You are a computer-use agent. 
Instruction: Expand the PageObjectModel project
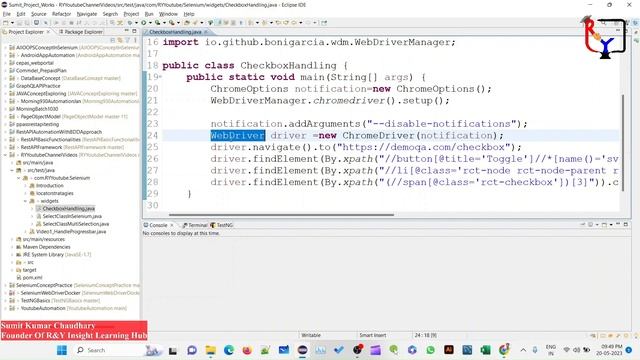click(5, 116)
